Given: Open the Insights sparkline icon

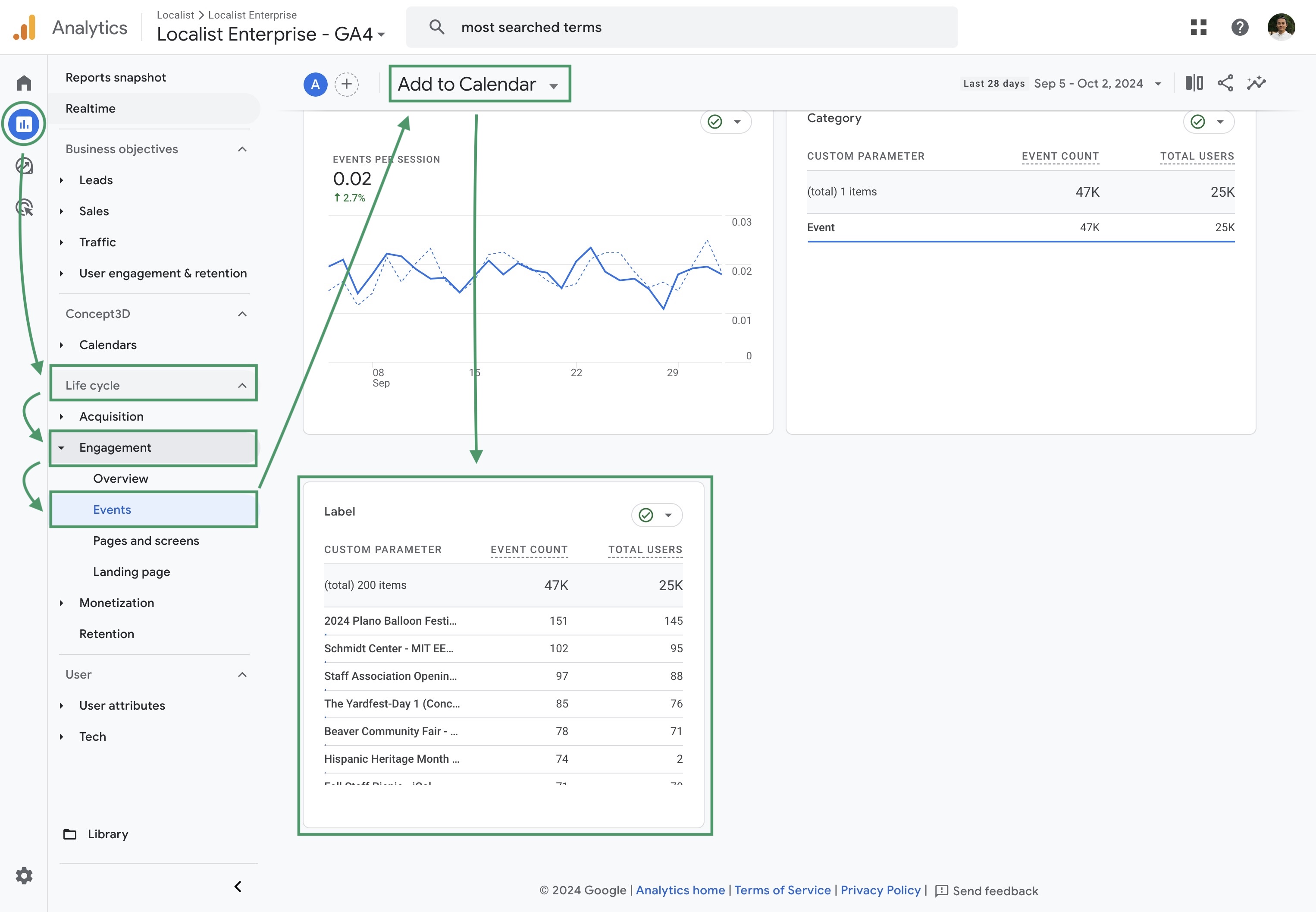Looking at the screenshot, I should [1256, 83].
